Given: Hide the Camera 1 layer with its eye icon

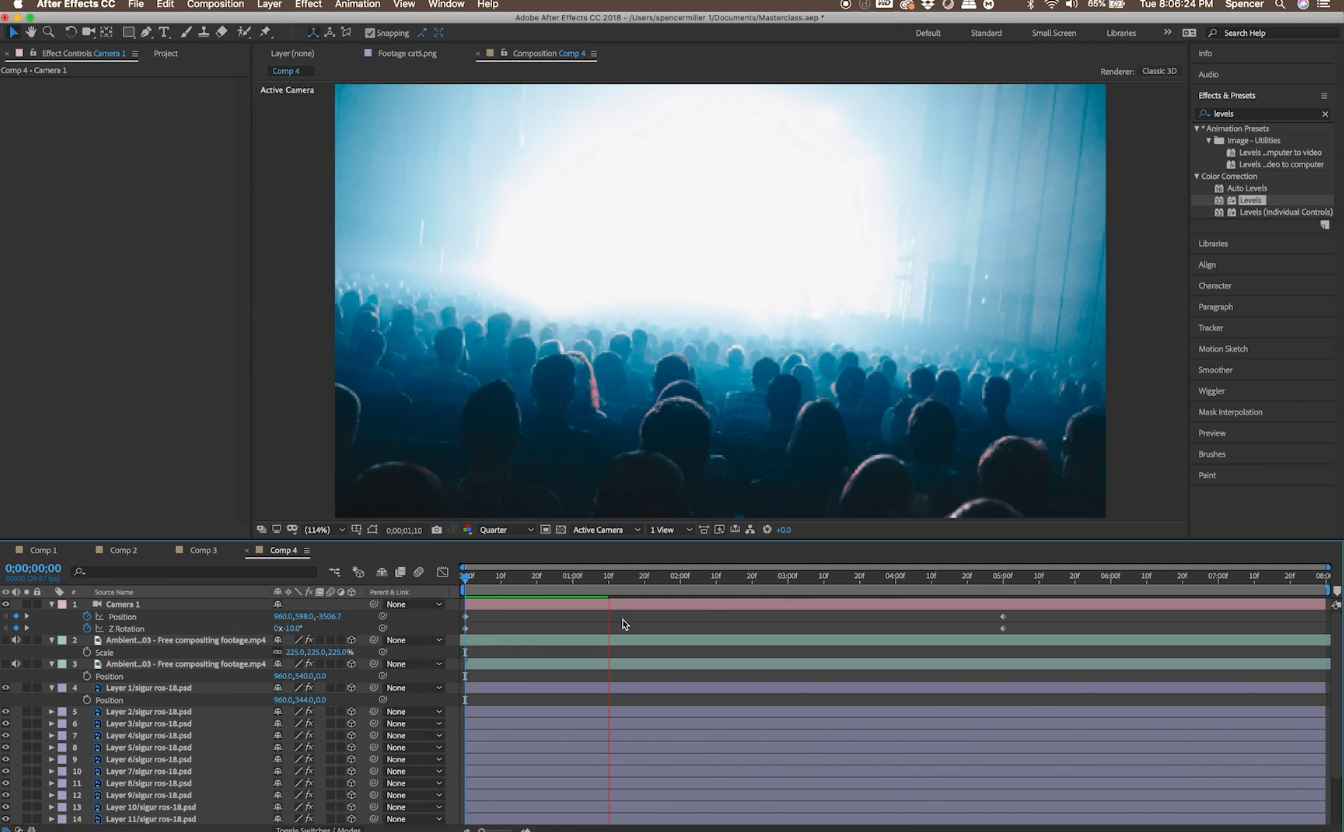Looking at the screenshot, I should tap(6, 605).
